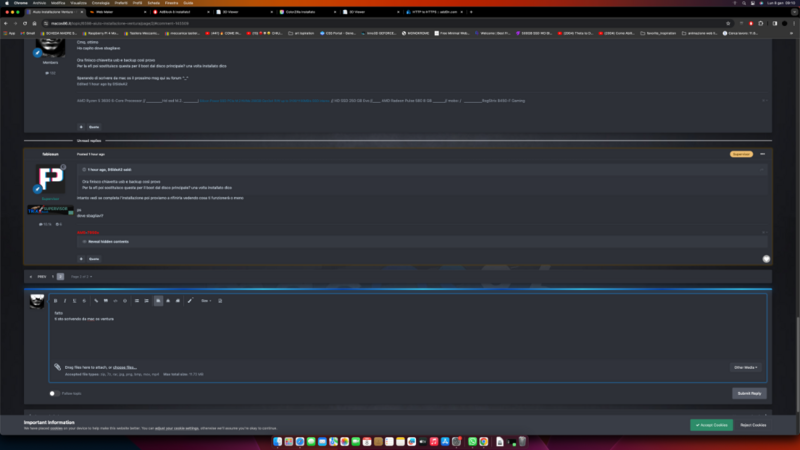Open new Chrome tab plus button
Screen dimensions: 800x450
pos(471,12)
